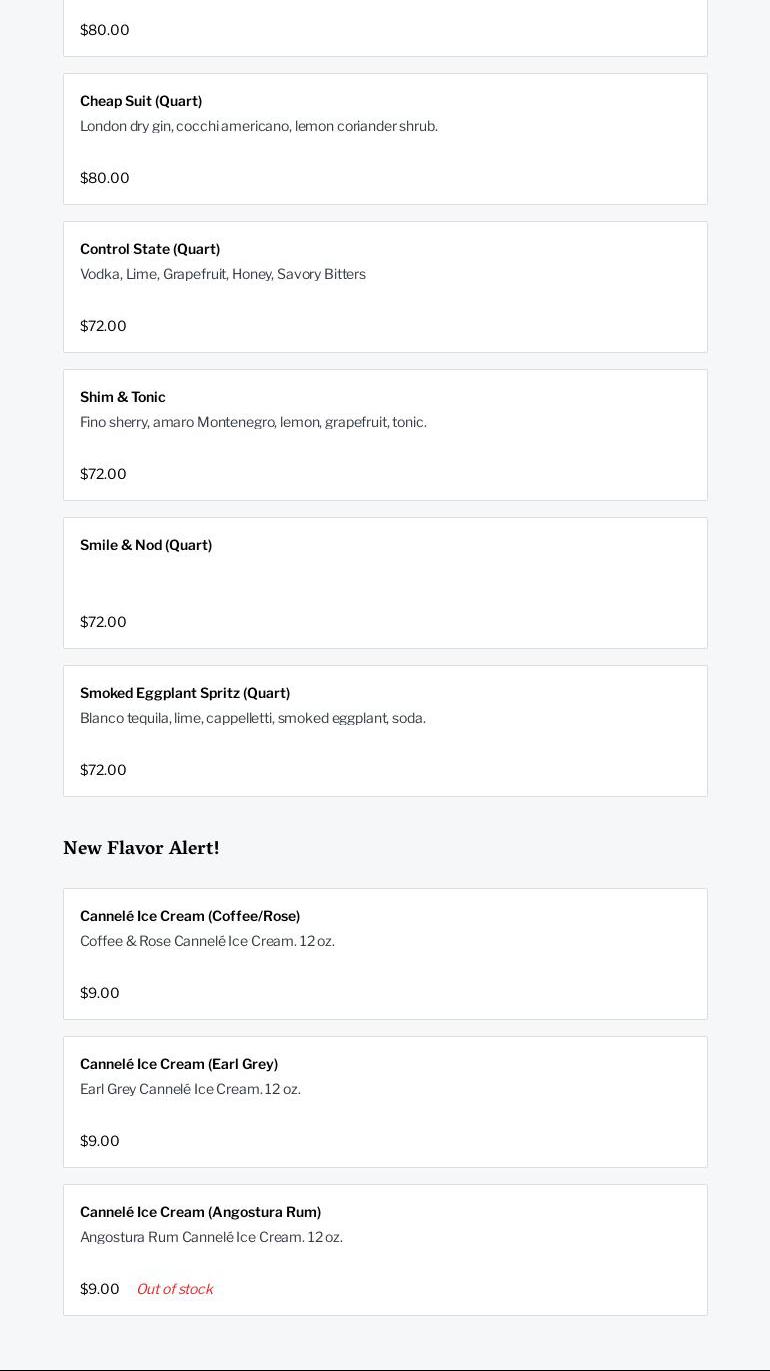Click the Vodka, Lime, Grapefruit description text

pos(223,274)
